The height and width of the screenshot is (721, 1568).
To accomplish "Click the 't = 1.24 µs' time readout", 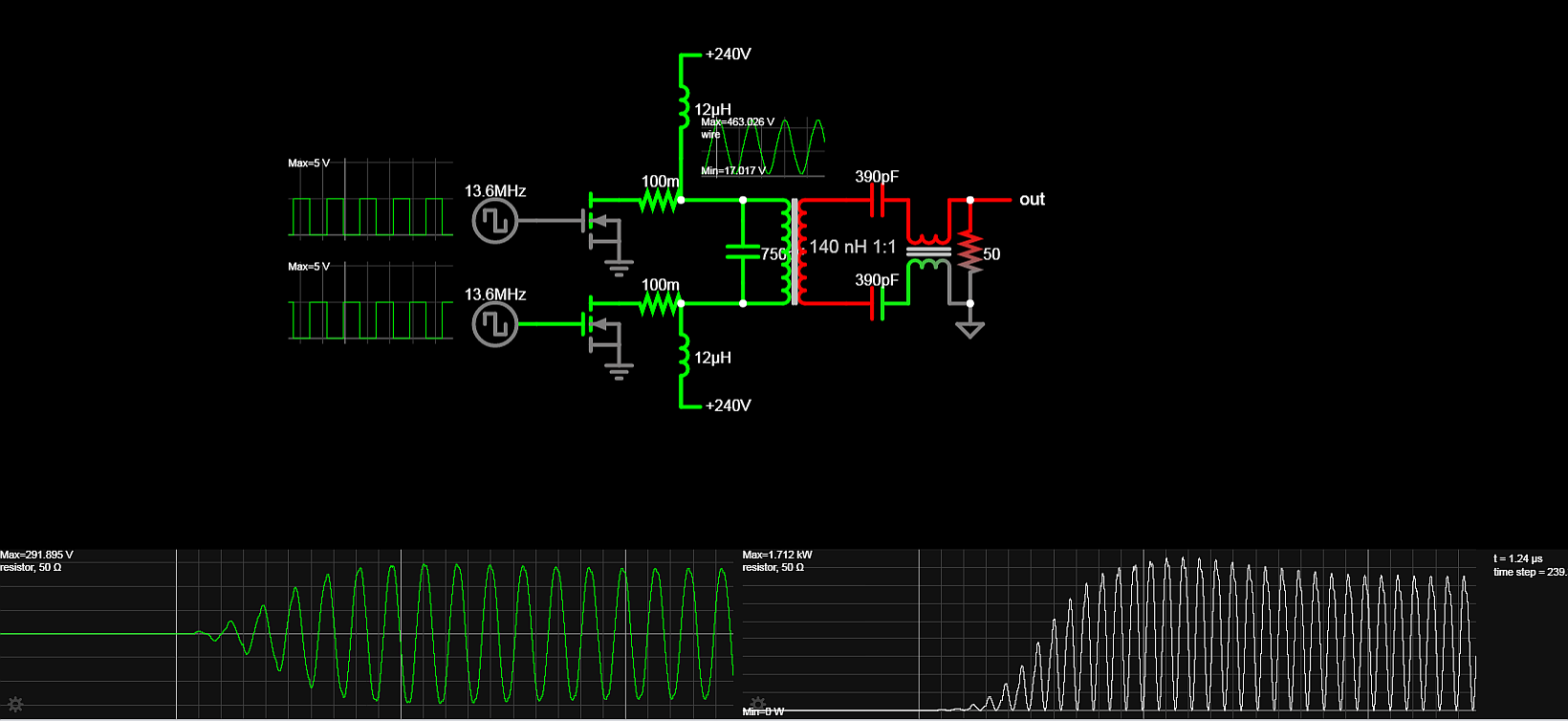I will click(1518, 558).
